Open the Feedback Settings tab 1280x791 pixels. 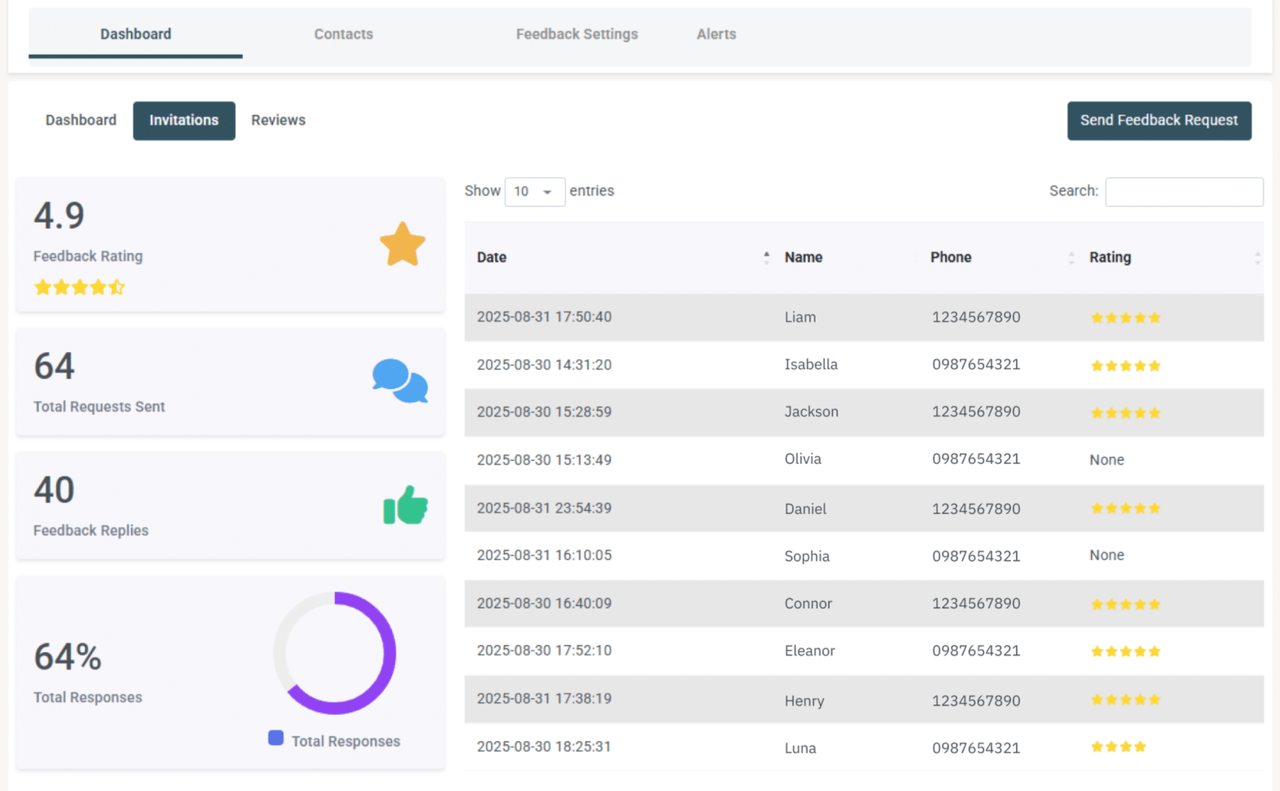click(x=576, y=33)
